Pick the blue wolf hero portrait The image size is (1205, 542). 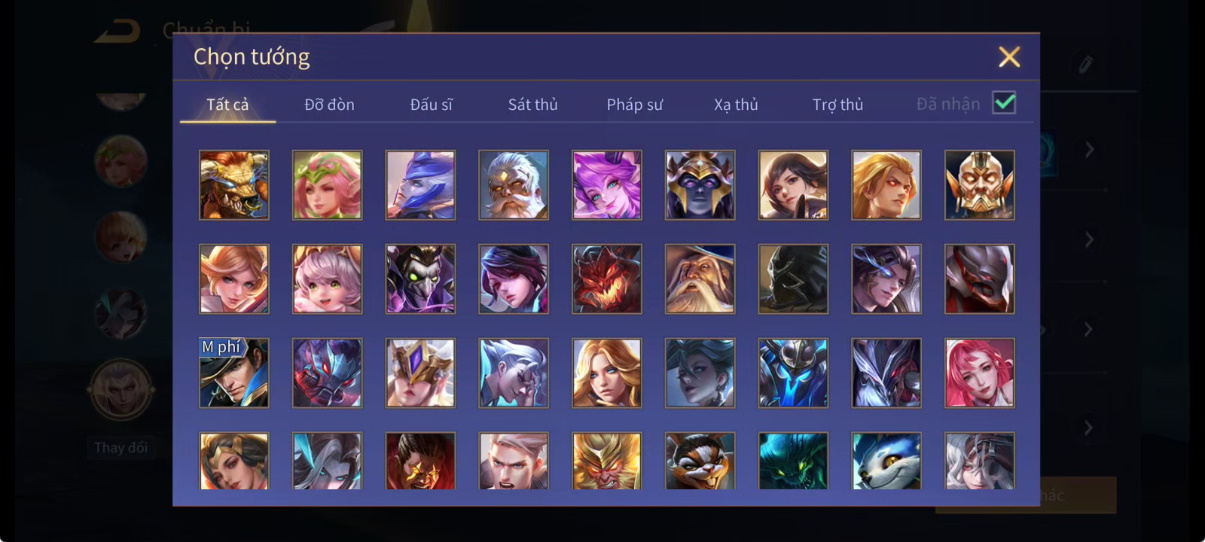[887, 461]
